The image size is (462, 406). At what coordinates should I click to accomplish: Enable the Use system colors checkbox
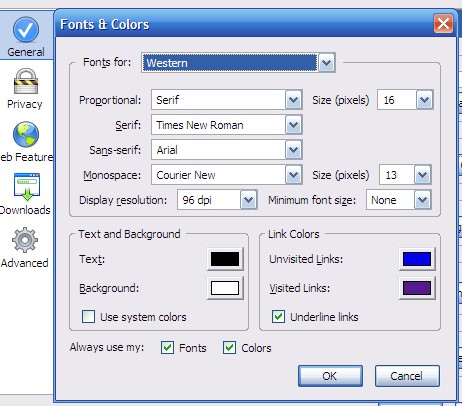click(x=88, y=316)
